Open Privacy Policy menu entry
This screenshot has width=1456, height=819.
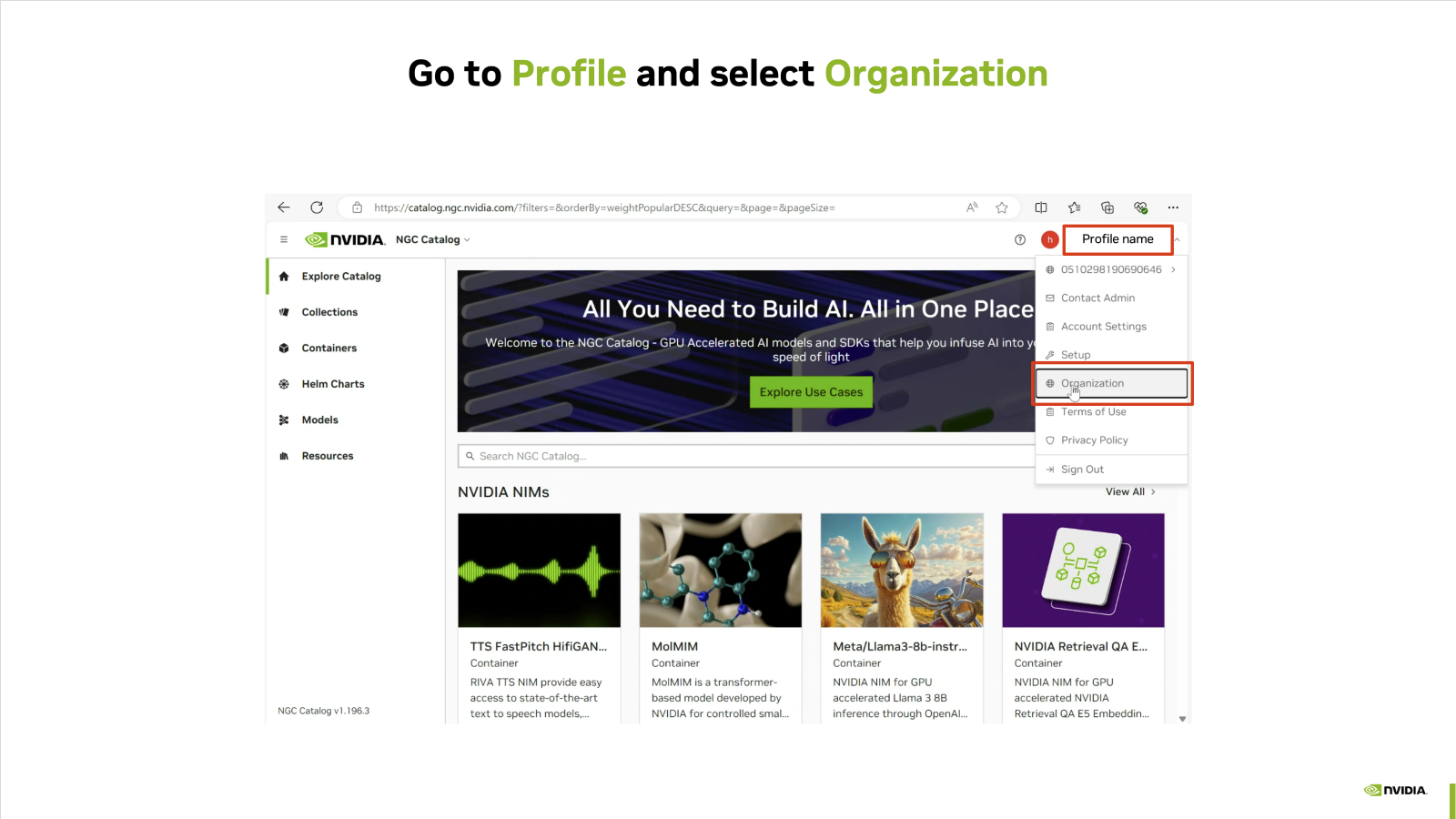(x=1111, y=440)
